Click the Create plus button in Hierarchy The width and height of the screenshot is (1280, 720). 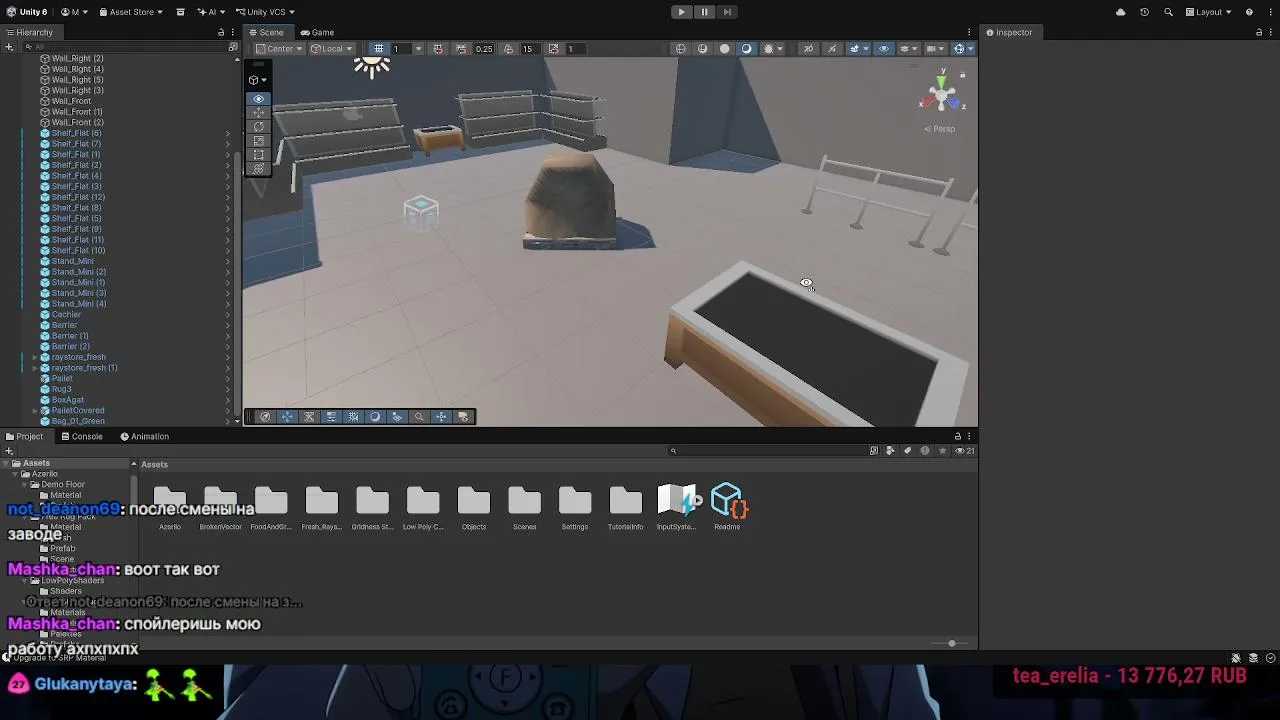point(11,46)
